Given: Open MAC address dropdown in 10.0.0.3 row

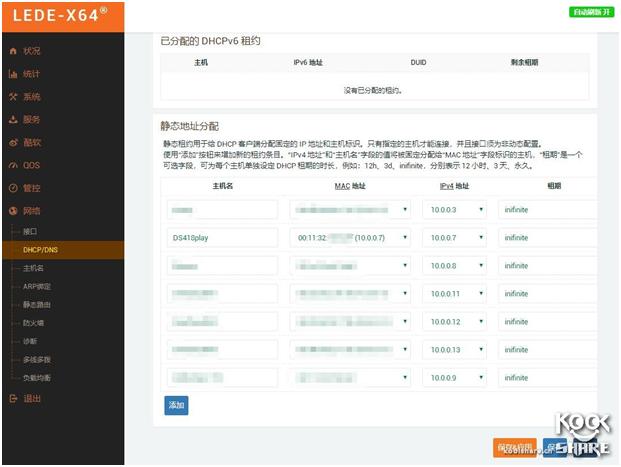Looking at the screenshot, I should (x=350, y=210).
